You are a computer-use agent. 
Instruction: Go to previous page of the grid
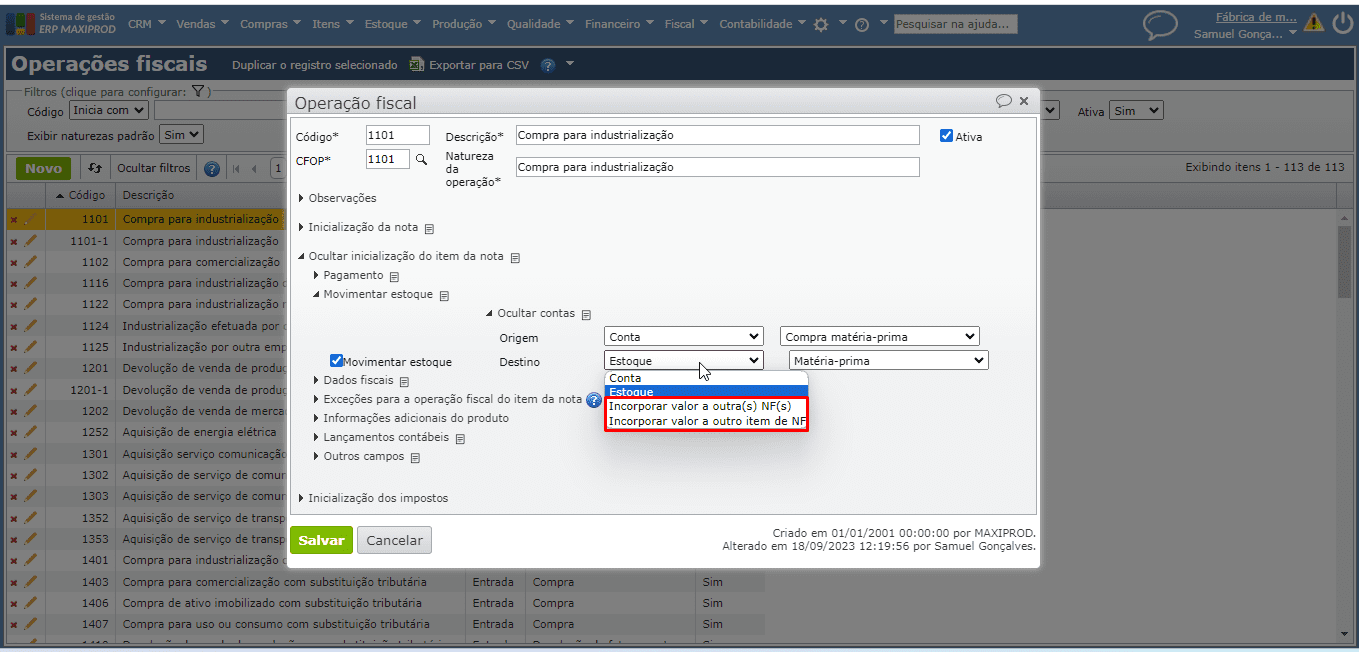pos(254,168)
